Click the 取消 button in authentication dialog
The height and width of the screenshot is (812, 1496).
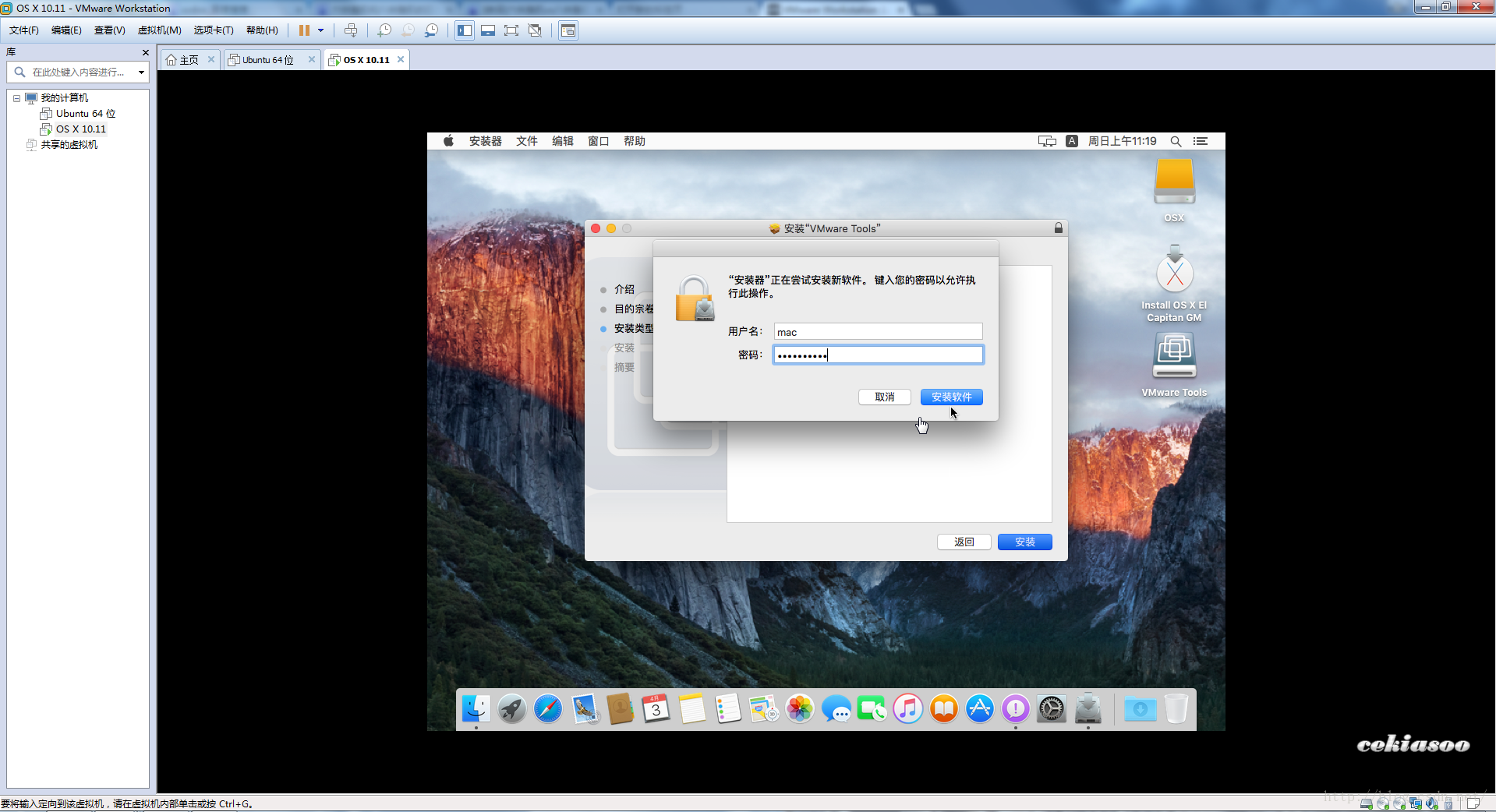point(884,397)
